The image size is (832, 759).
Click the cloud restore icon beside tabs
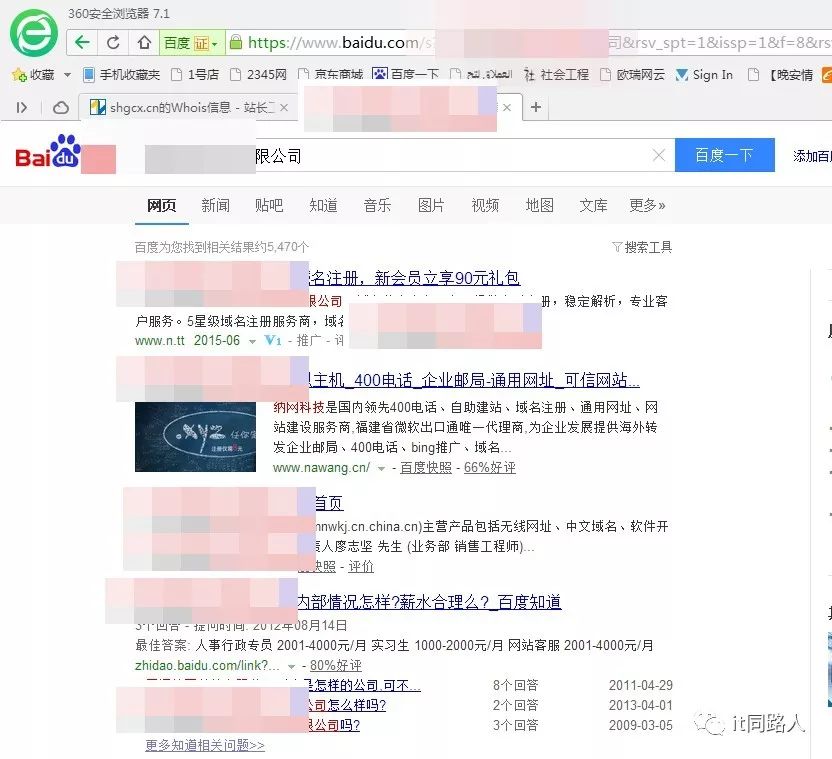pos(61,107)
